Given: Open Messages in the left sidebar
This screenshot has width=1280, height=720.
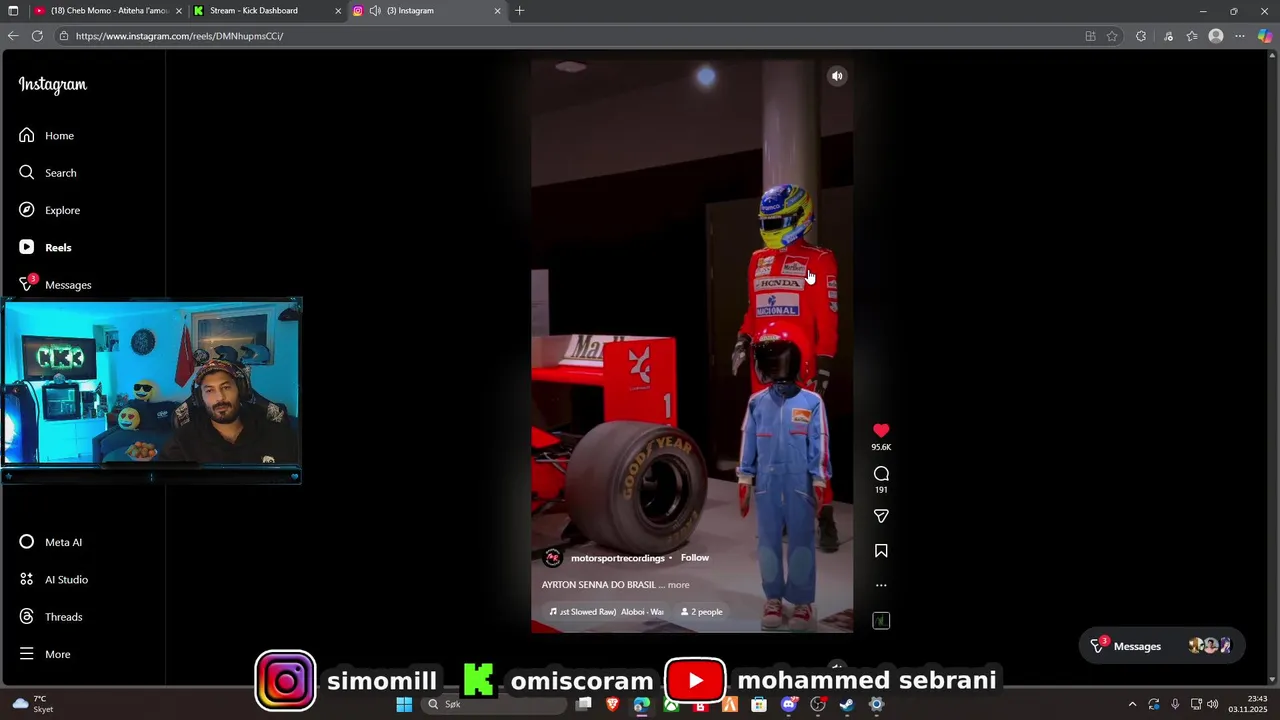Looking at the screenshot, I should click(x=55, y=284).
